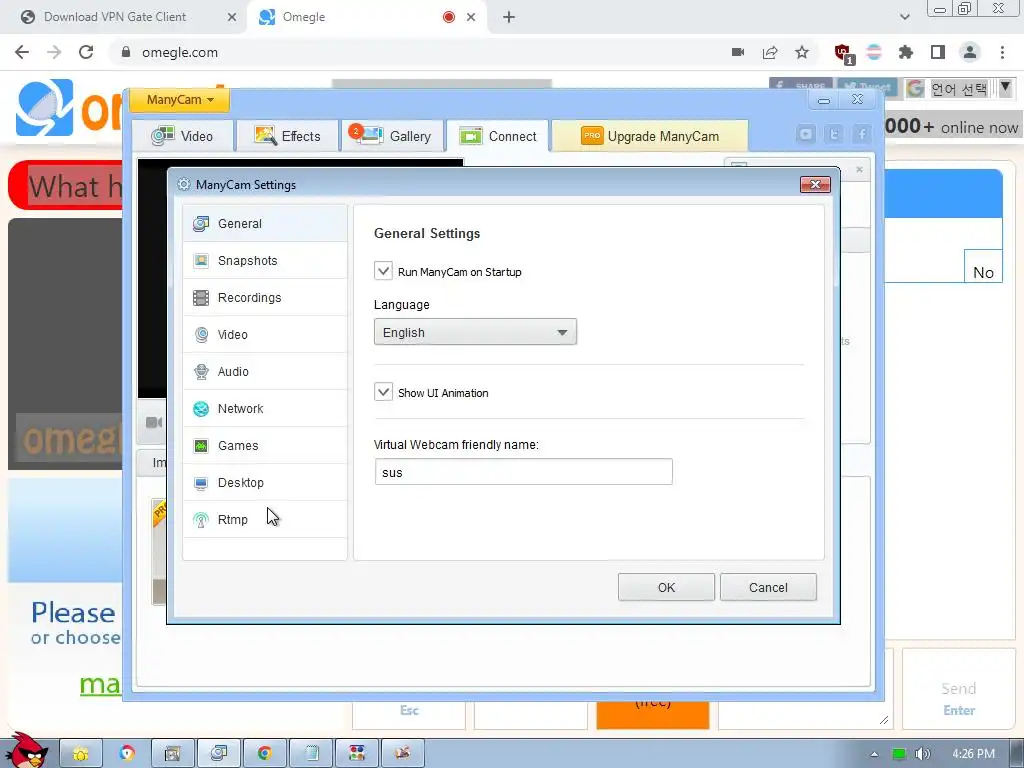Confirm settings with OK button
This screenshot has width=1024, height=768.
666,587
